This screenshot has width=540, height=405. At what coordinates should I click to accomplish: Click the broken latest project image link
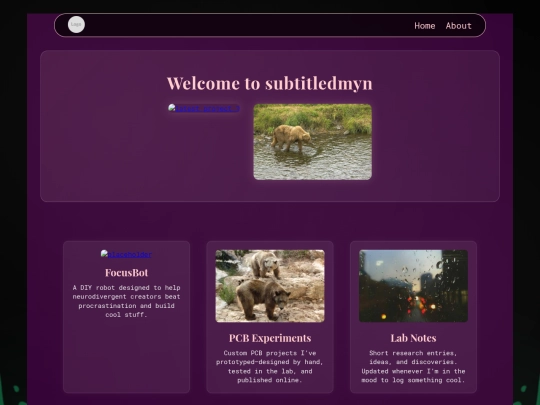[x=204, y=108]
